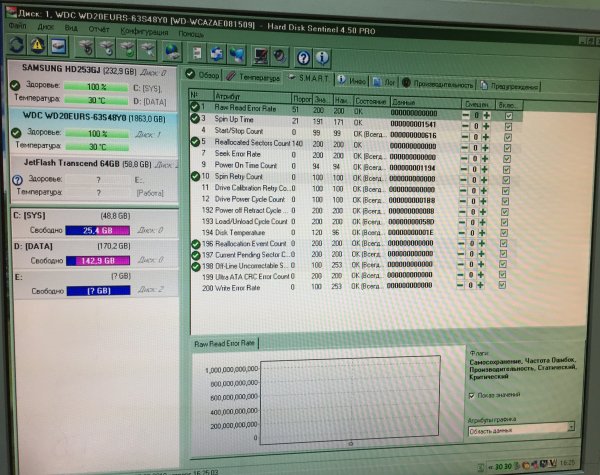
Task: Toggle the enable checkbox for Disk Temperature row
Action: [508, 231]
